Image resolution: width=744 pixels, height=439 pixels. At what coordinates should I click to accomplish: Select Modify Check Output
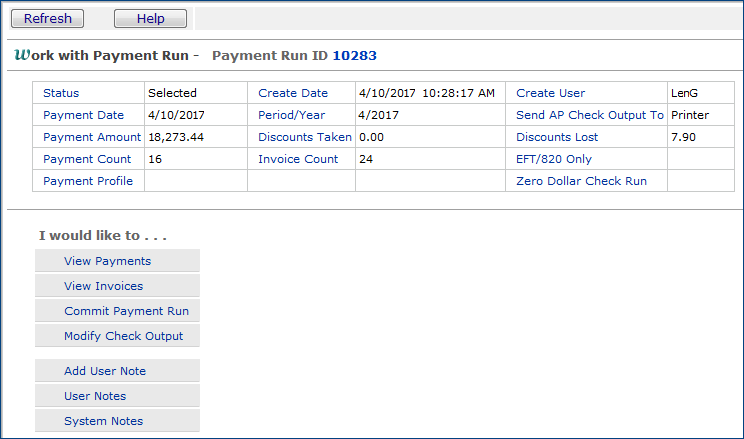click(x=123, y=336)
